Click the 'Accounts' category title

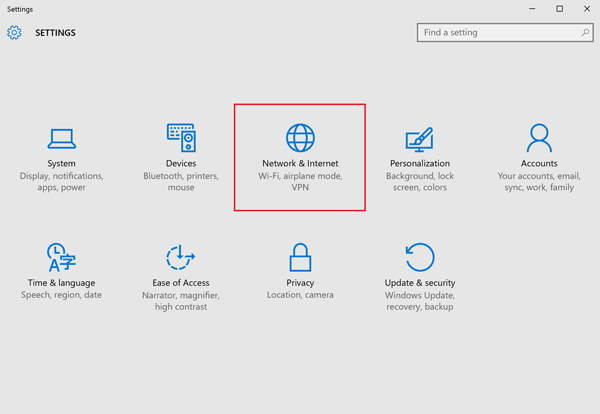tap(539, 163)
